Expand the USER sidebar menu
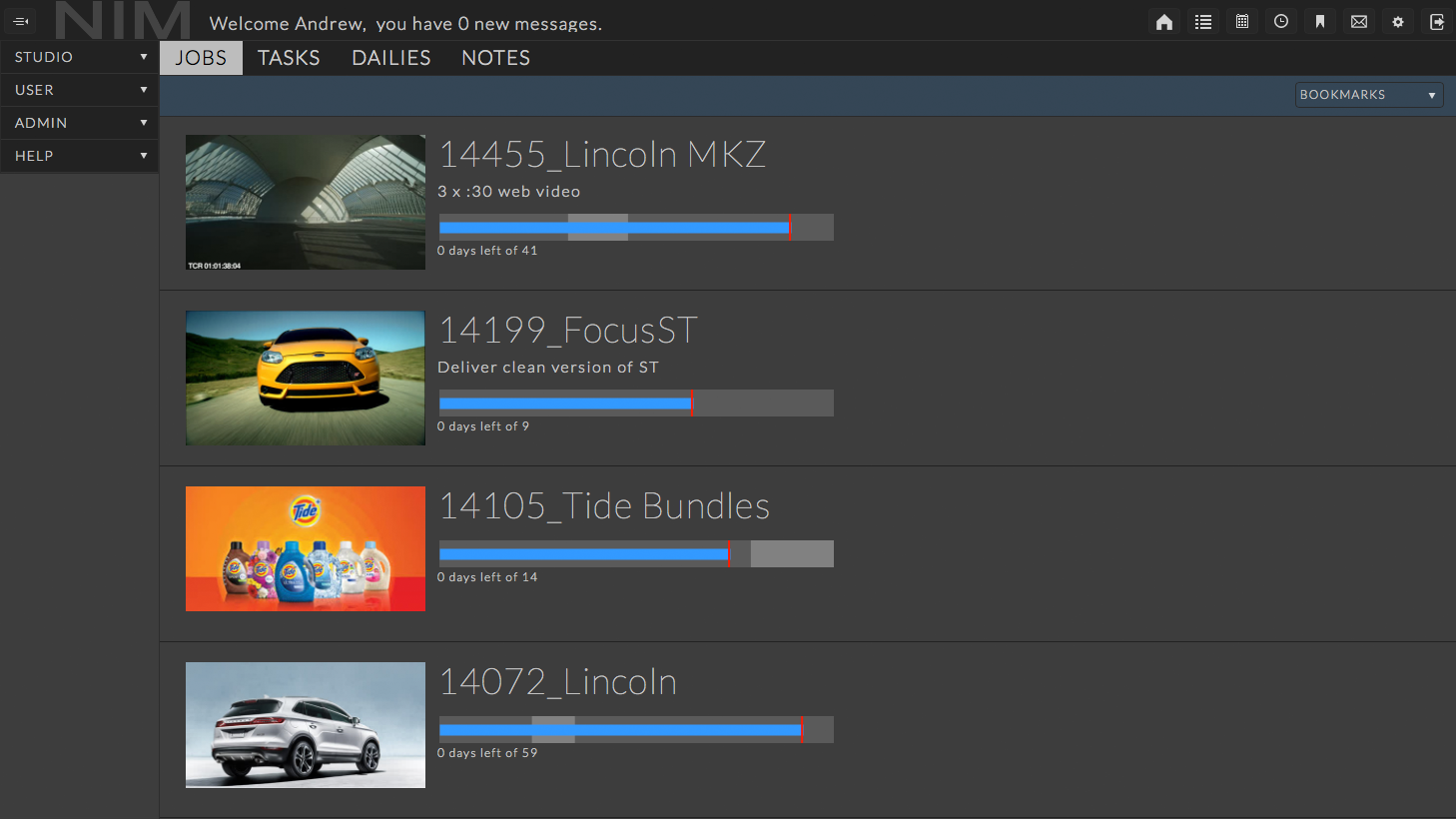This screenshot has height=819, width=1456. (79, 90)
